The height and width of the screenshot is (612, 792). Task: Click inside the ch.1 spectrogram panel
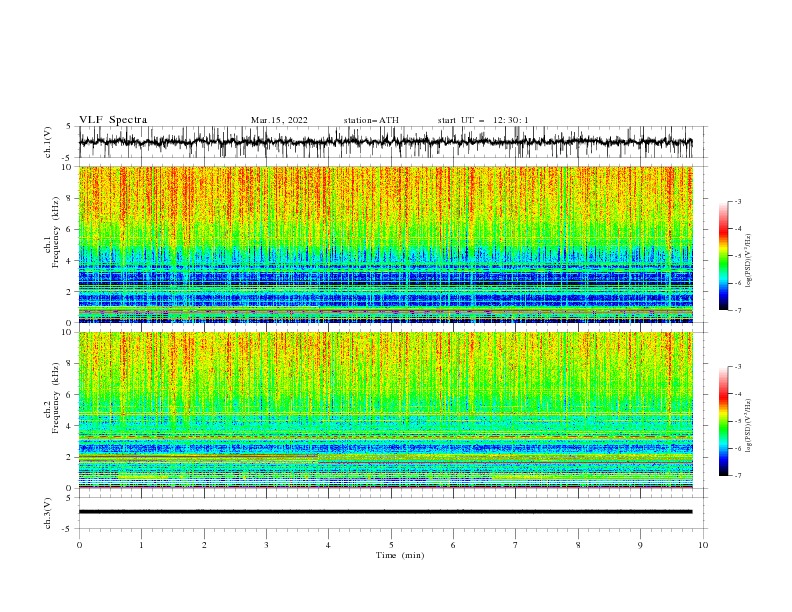[x=385, y=244]
